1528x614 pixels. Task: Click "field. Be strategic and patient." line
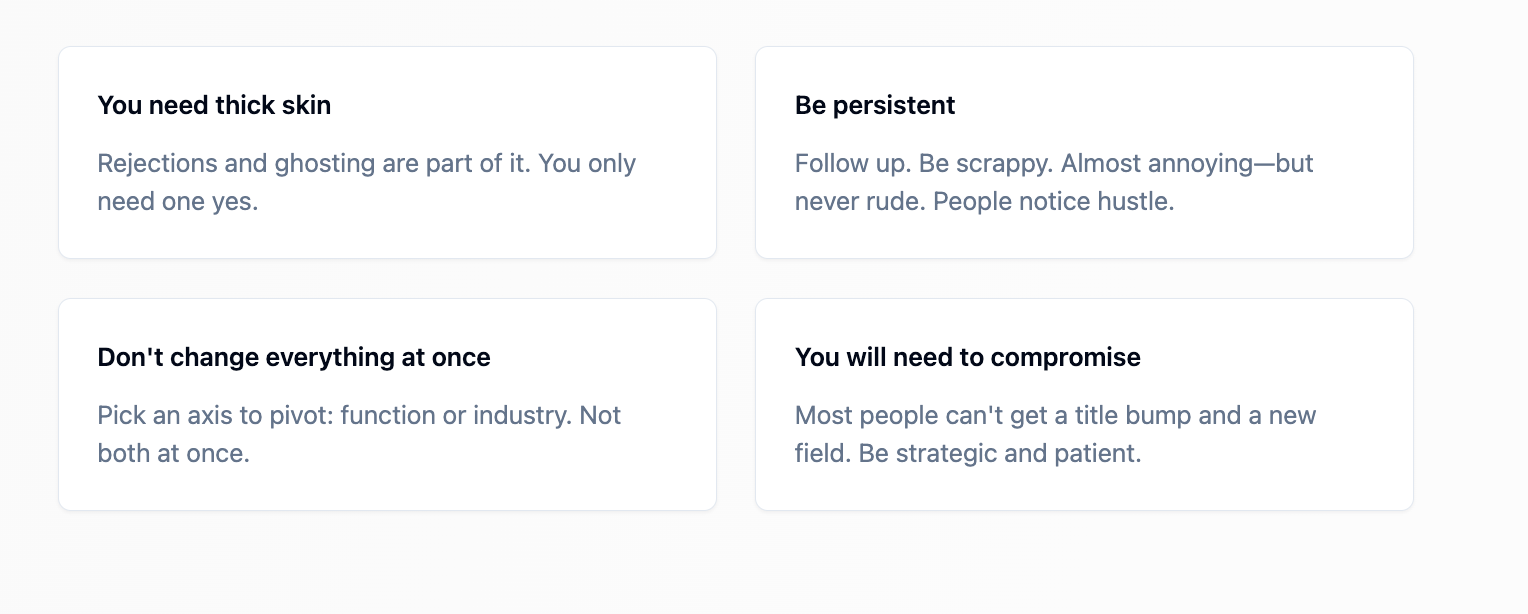pos(968,453)
